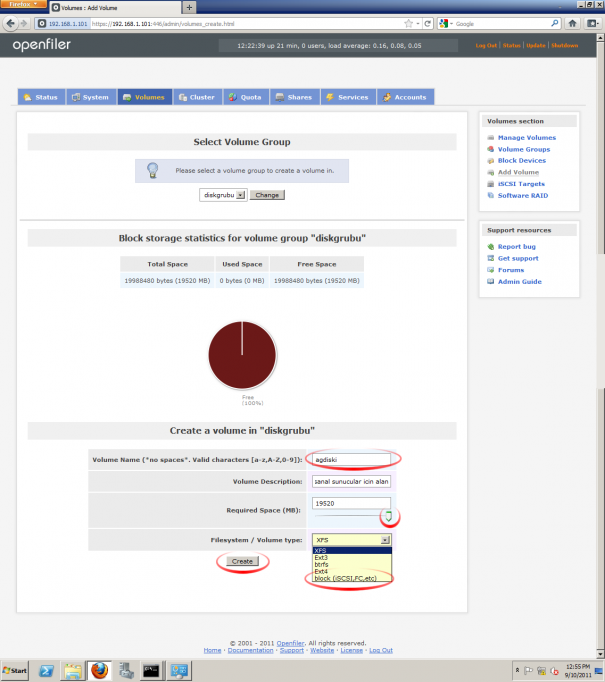Open Report bug link
The image size is (605, 682).
(517, 247)
